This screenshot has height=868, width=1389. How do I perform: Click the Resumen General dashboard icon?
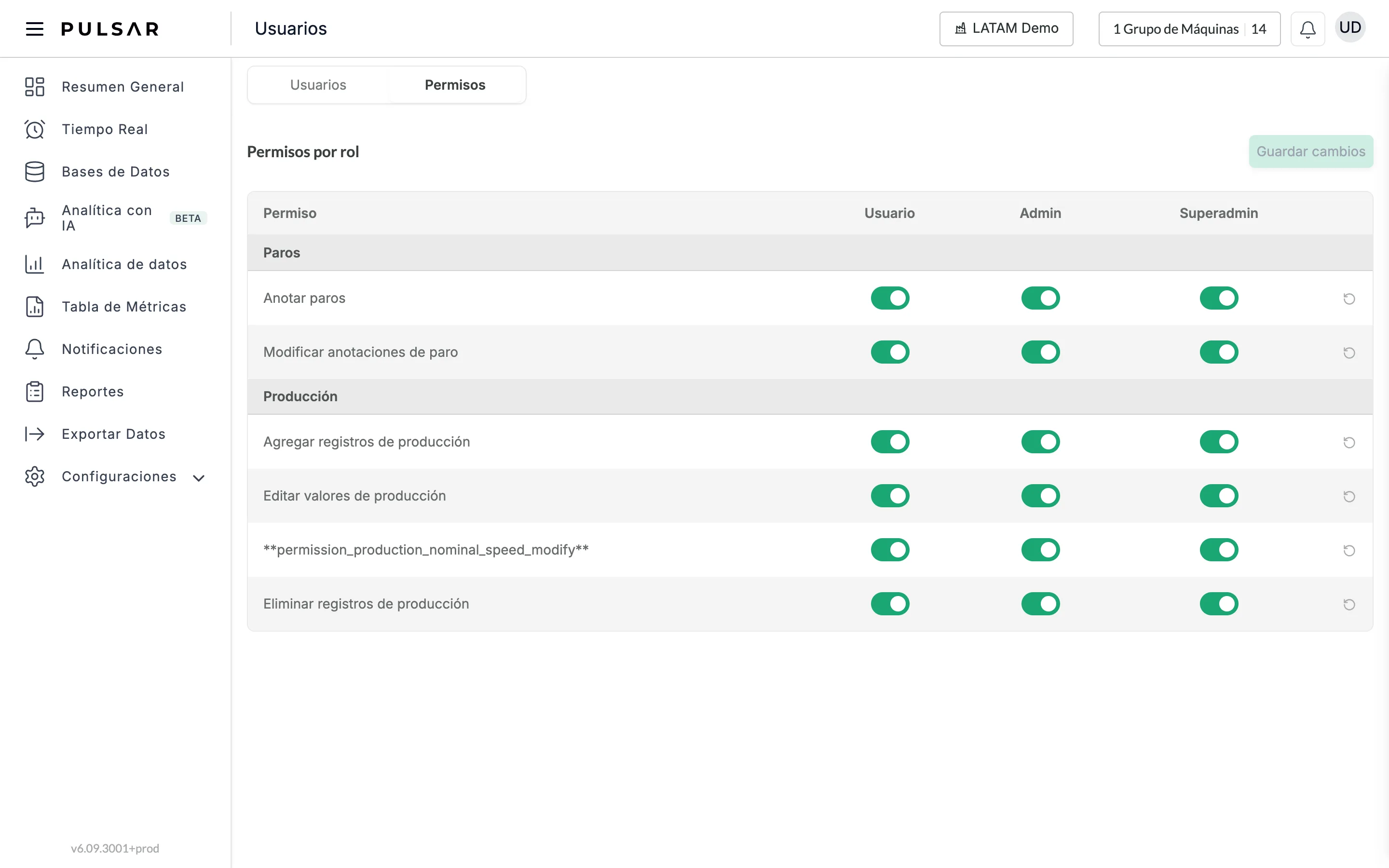point(34,87)
